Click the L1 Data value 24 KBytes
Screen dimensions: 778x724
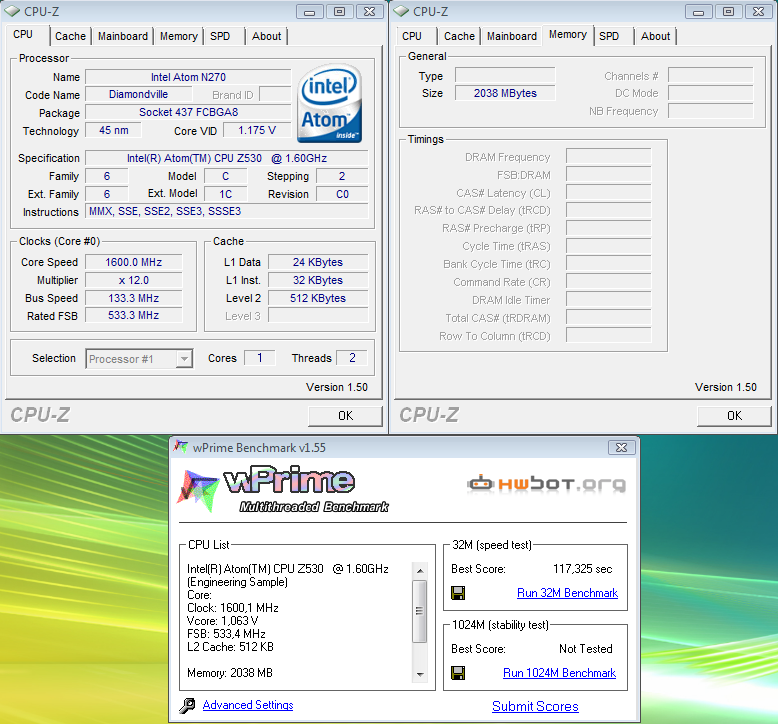point(318,262)
